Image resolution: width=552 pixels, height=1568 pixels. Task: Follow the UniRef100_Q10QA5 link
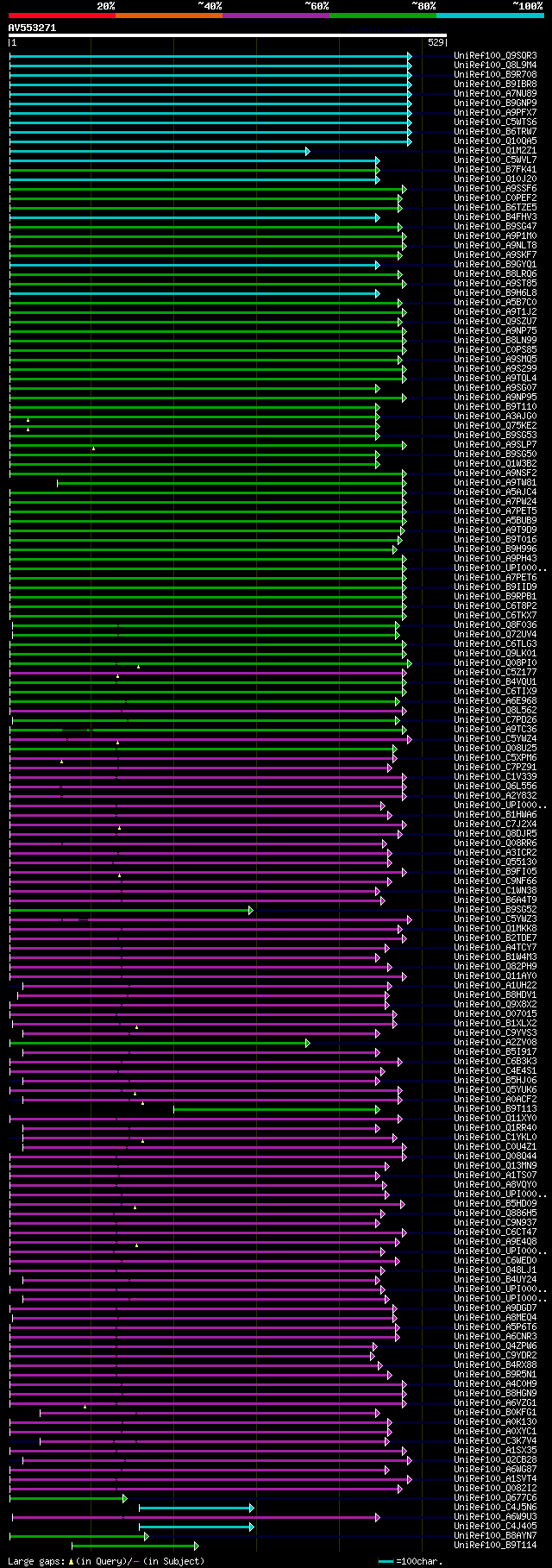click(495, 141)
